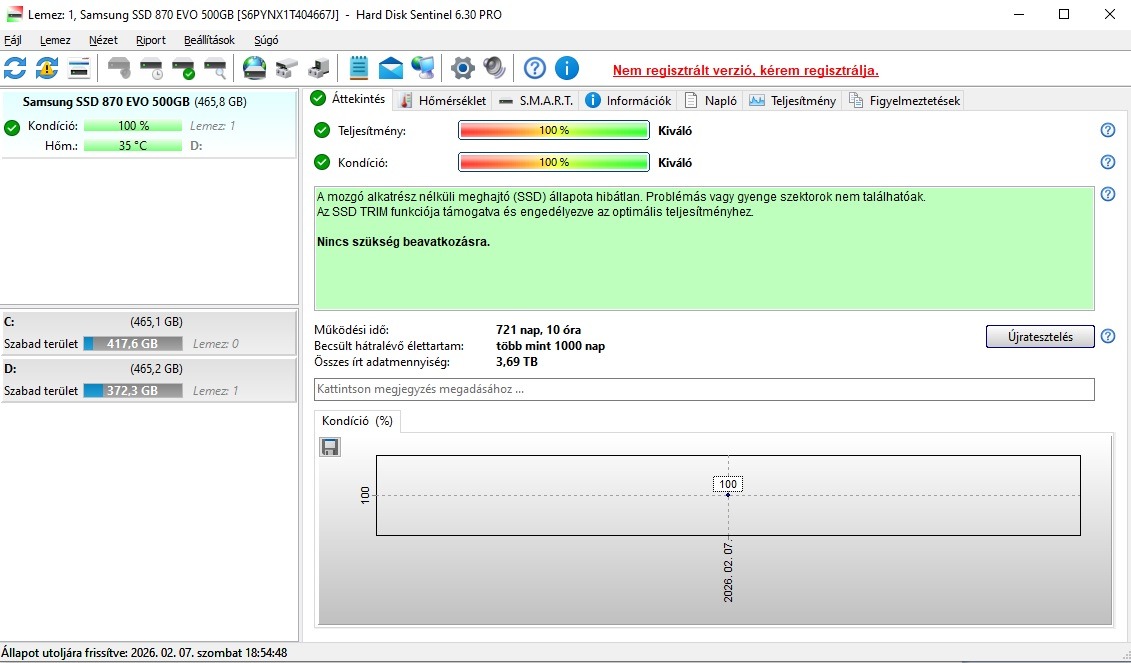Click the '721 nap, 10 óra' value

pyautogui.click(x=539, y=330)
